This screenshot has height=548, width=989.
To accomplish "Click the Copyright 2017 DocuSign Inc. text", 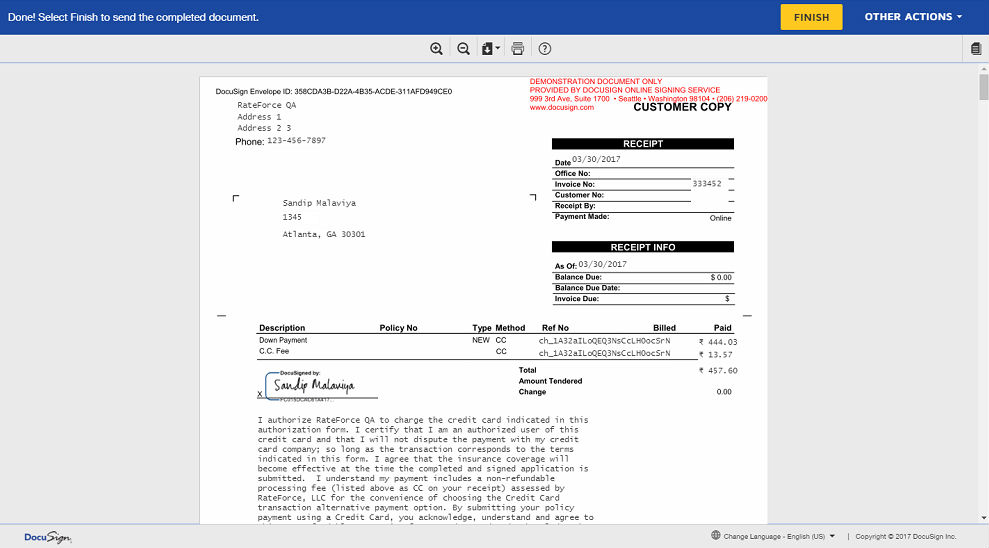I will 905,537.
